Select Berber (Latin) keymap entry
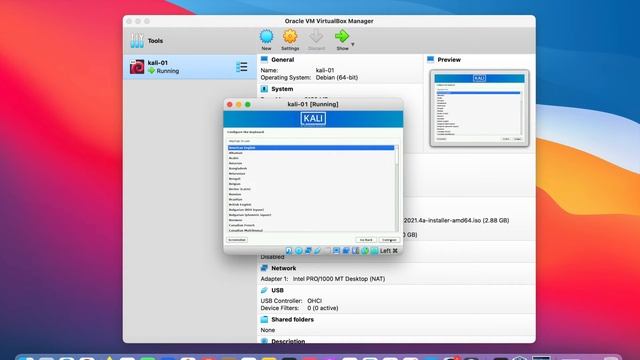 click(240, 189)
